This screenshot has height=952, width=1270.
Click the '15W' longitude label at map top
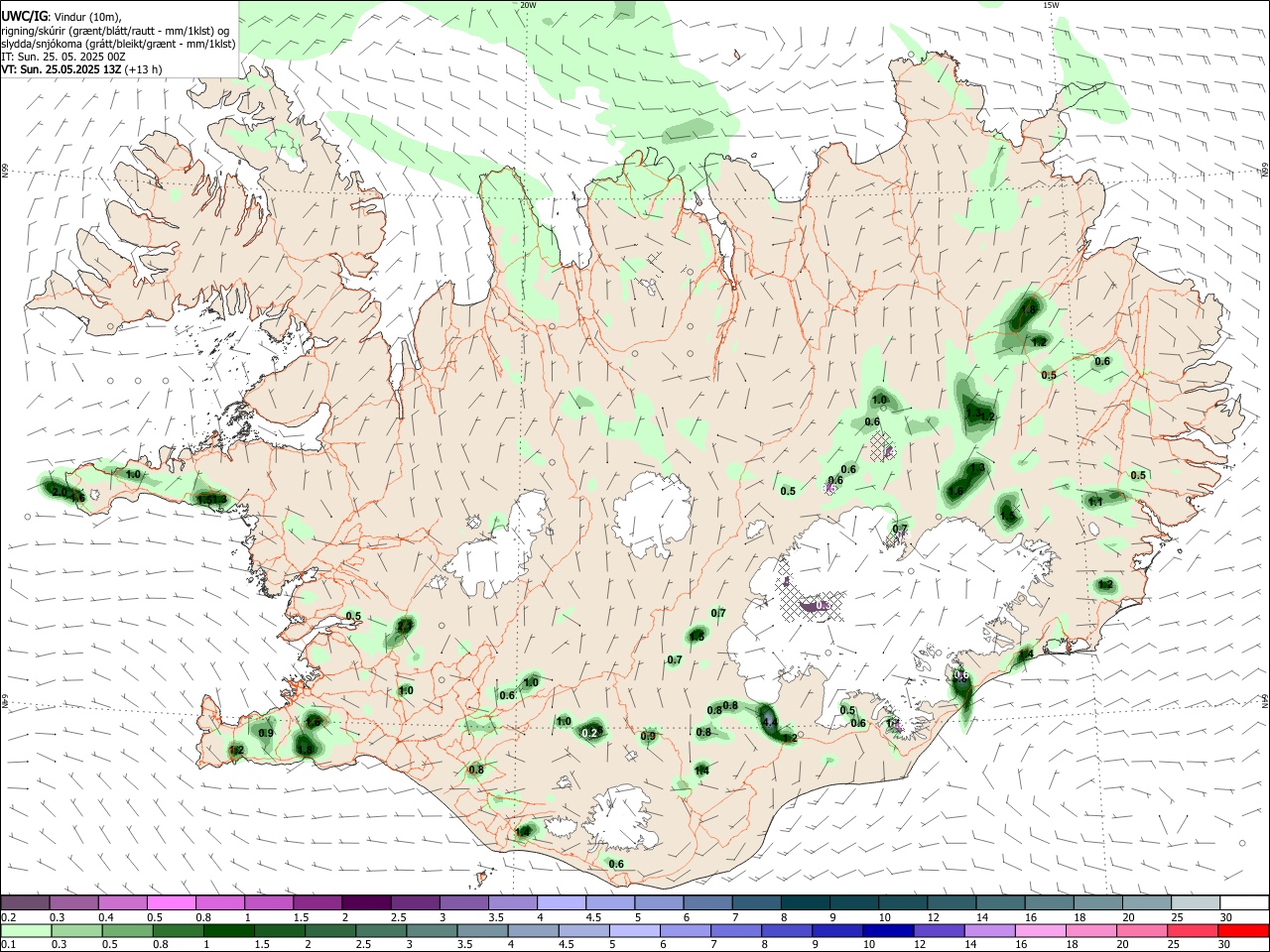coord(1051,5)
